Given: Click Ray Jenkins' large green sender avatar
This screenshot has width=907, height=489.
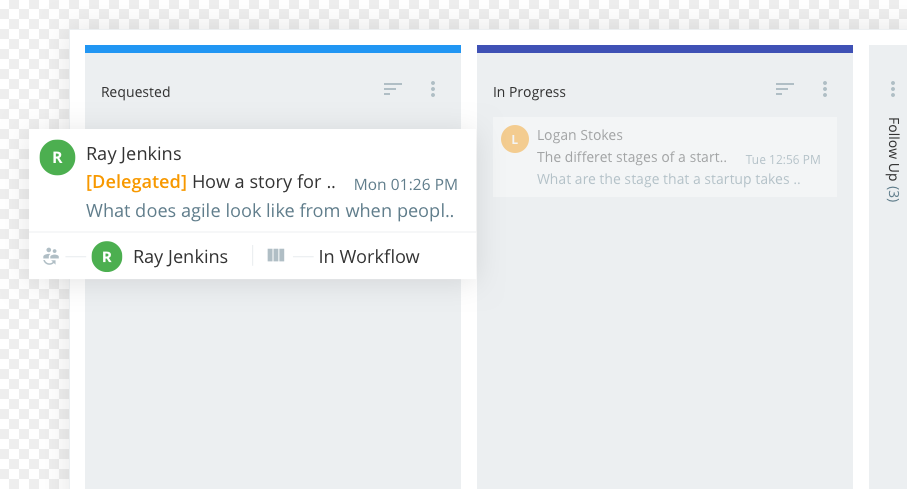Looking at the screenshot, I should [x=57, y=157].
